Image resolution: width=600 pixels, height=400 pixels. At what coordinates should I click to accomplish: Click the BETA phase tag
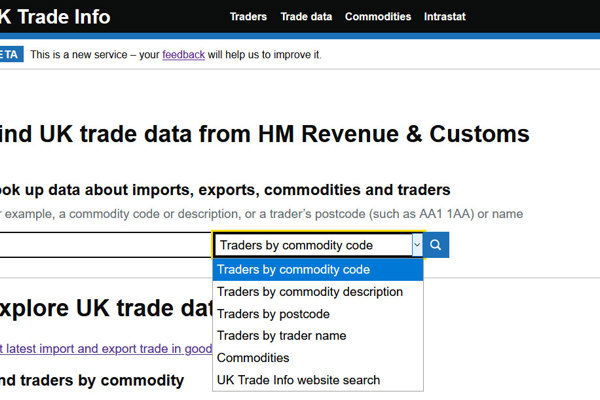pos(11,54)
